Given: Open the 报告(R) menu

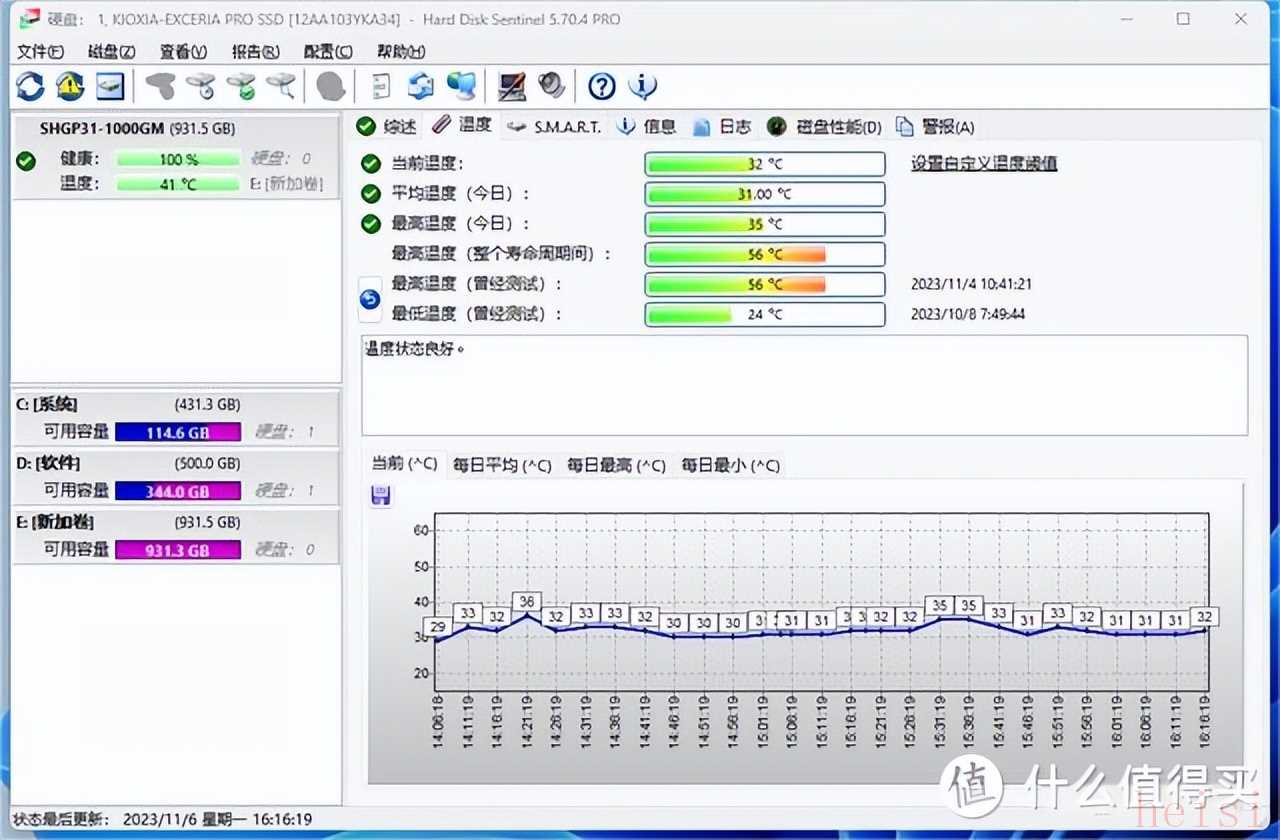Looking at the screenshot, I should (x=255, y=52).
